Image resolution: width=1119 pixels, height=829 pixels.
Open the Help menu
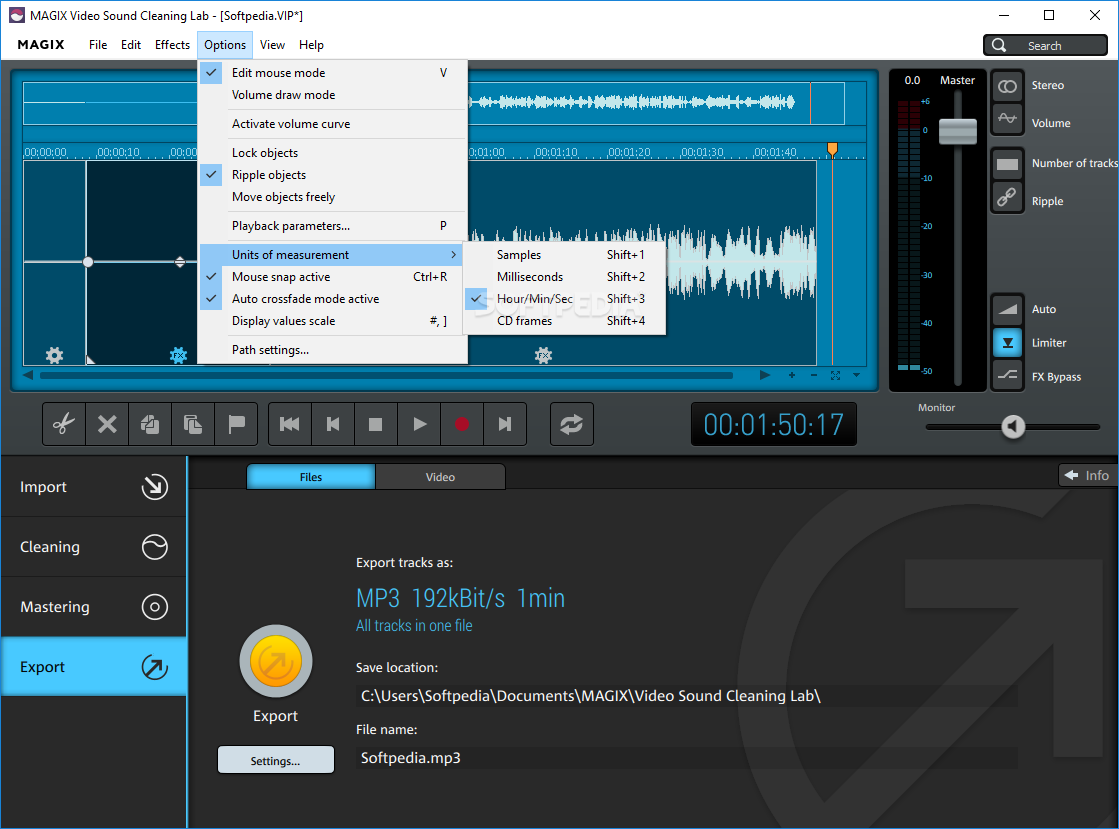311,45
